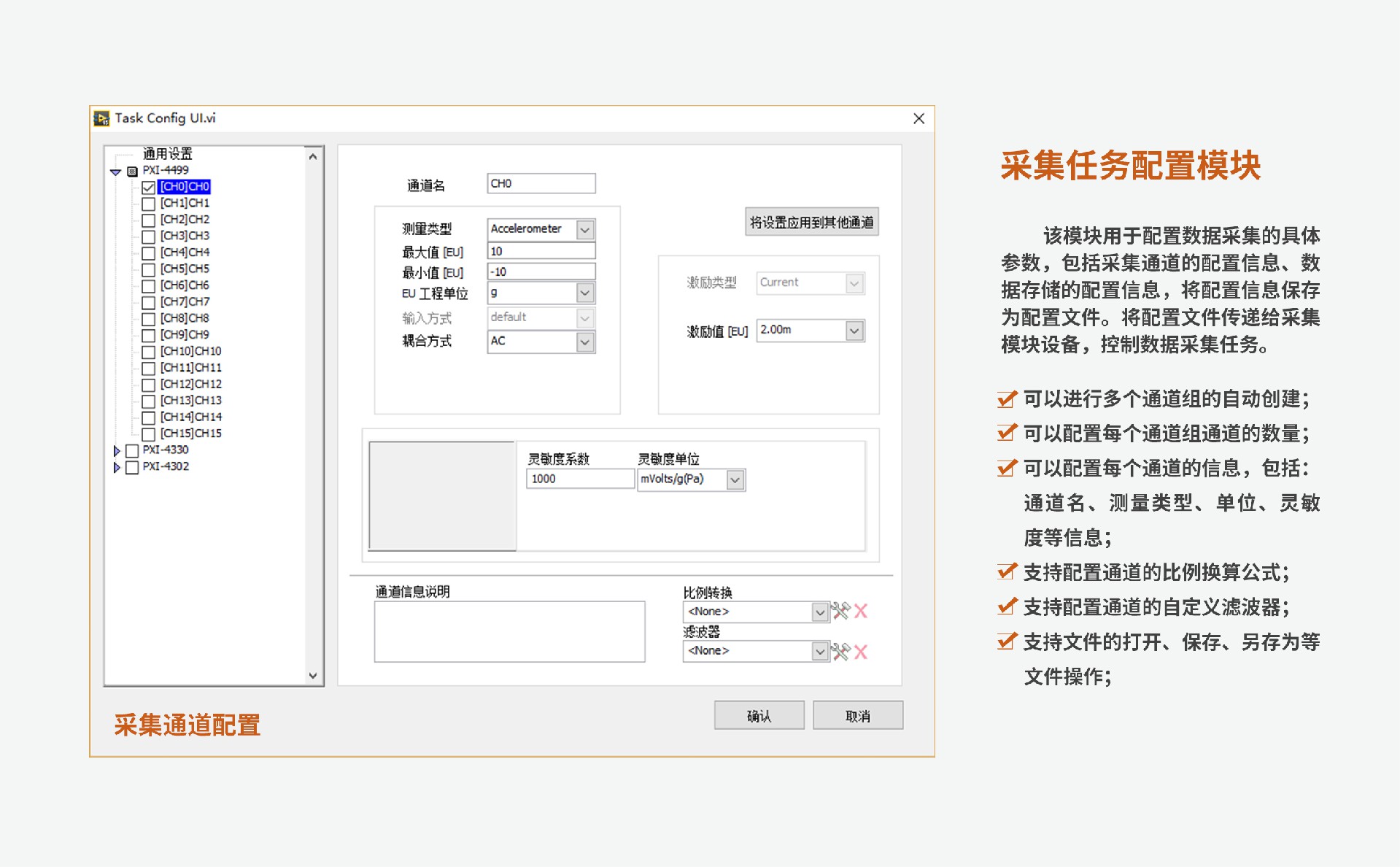Close the Task Config UI window
Screen dimensions: 1400x867
click(x=918, y=118)
